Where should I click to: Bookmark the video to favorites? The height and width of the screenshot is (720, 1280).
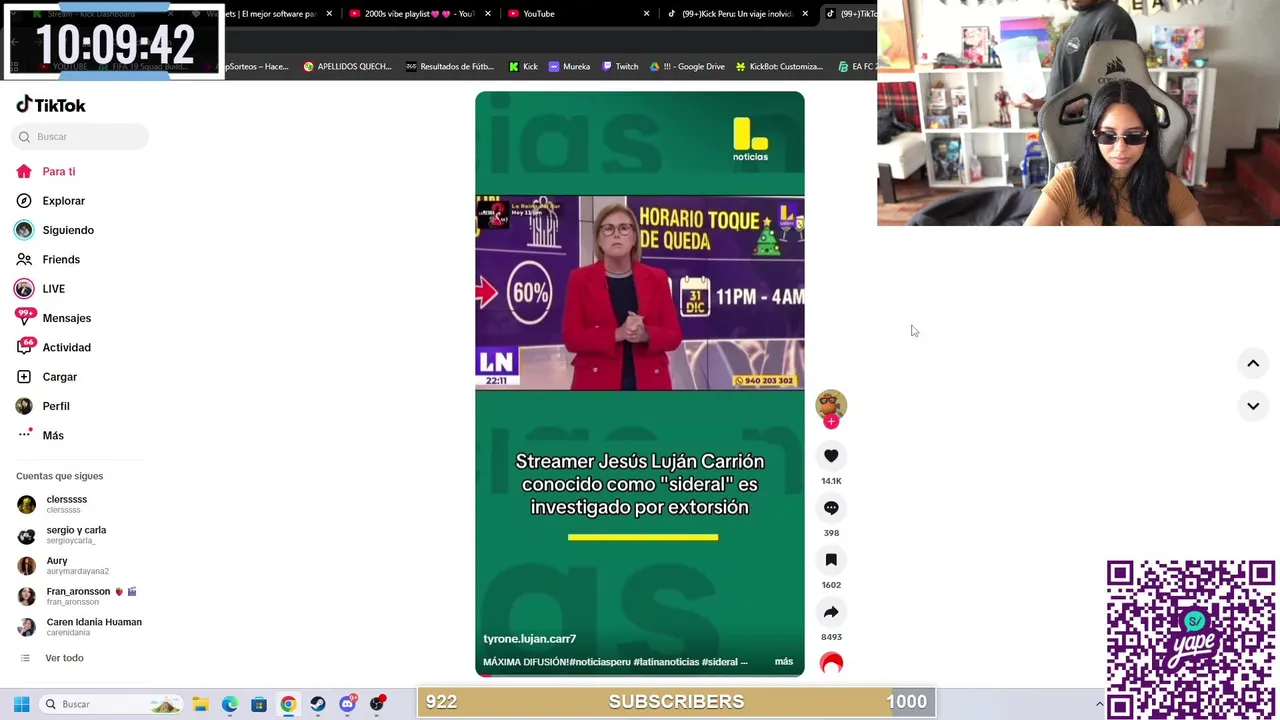click(x=831, y=560)
